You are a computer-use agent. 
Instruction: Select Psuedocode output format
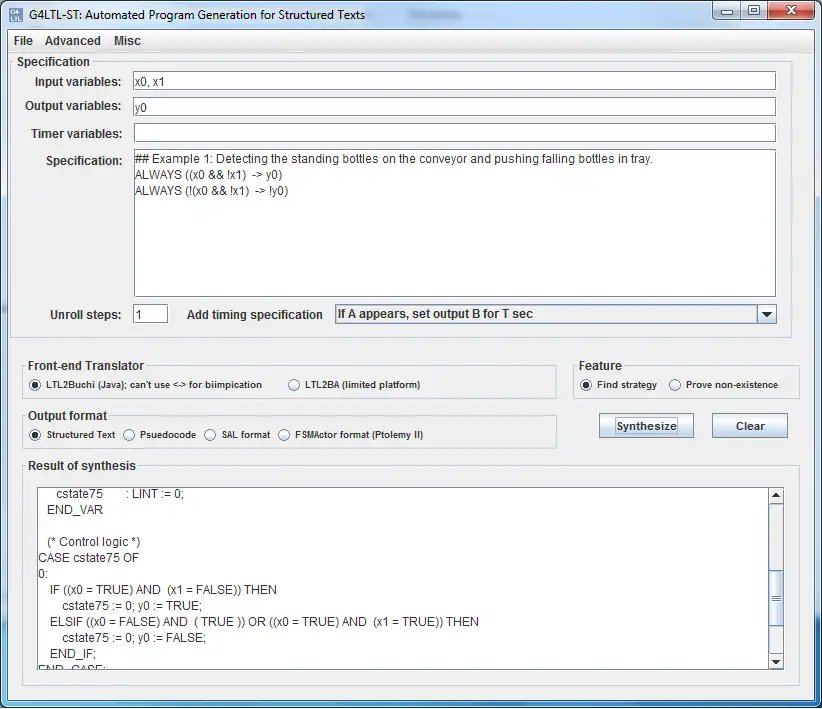pyautogui.click(x=128, y=434)
